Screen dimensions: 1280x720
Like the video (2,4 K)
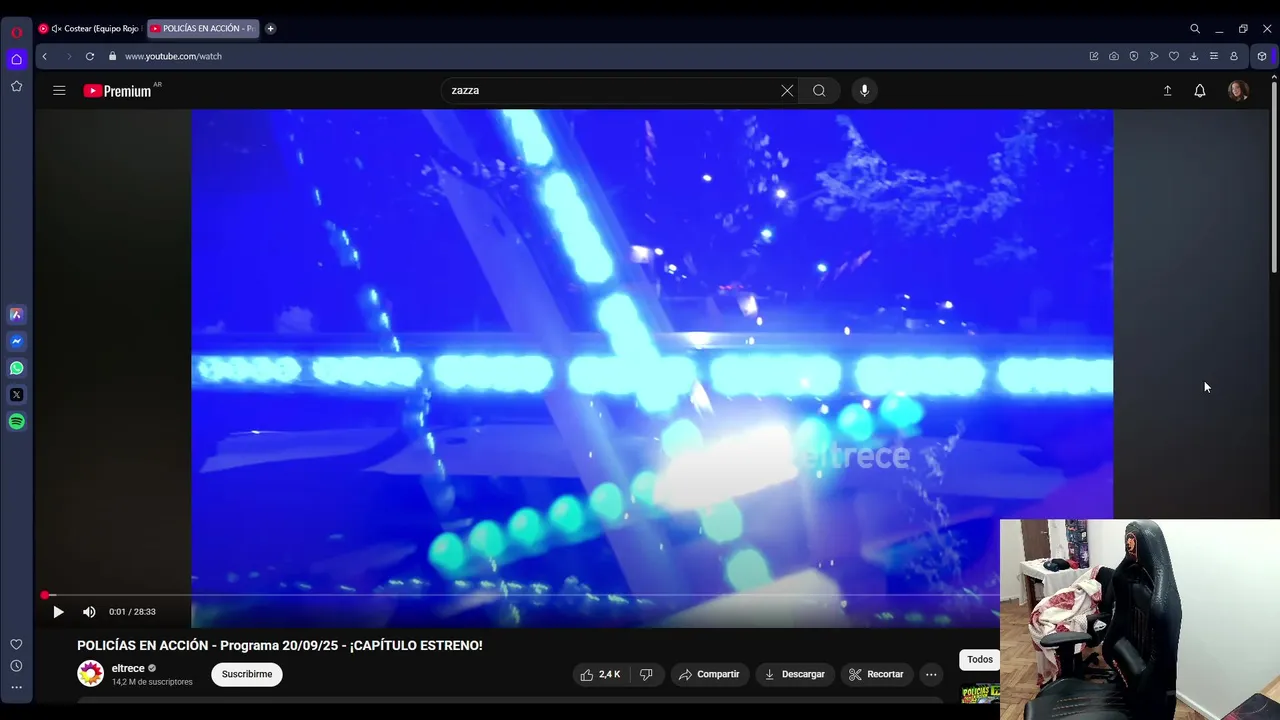coord(600,674)
